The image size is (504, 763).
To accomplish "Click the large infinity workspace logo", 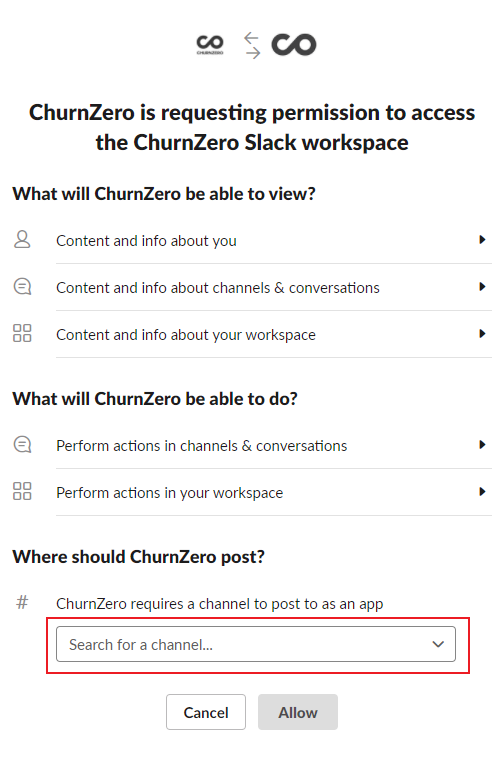I will pos(294,45).
